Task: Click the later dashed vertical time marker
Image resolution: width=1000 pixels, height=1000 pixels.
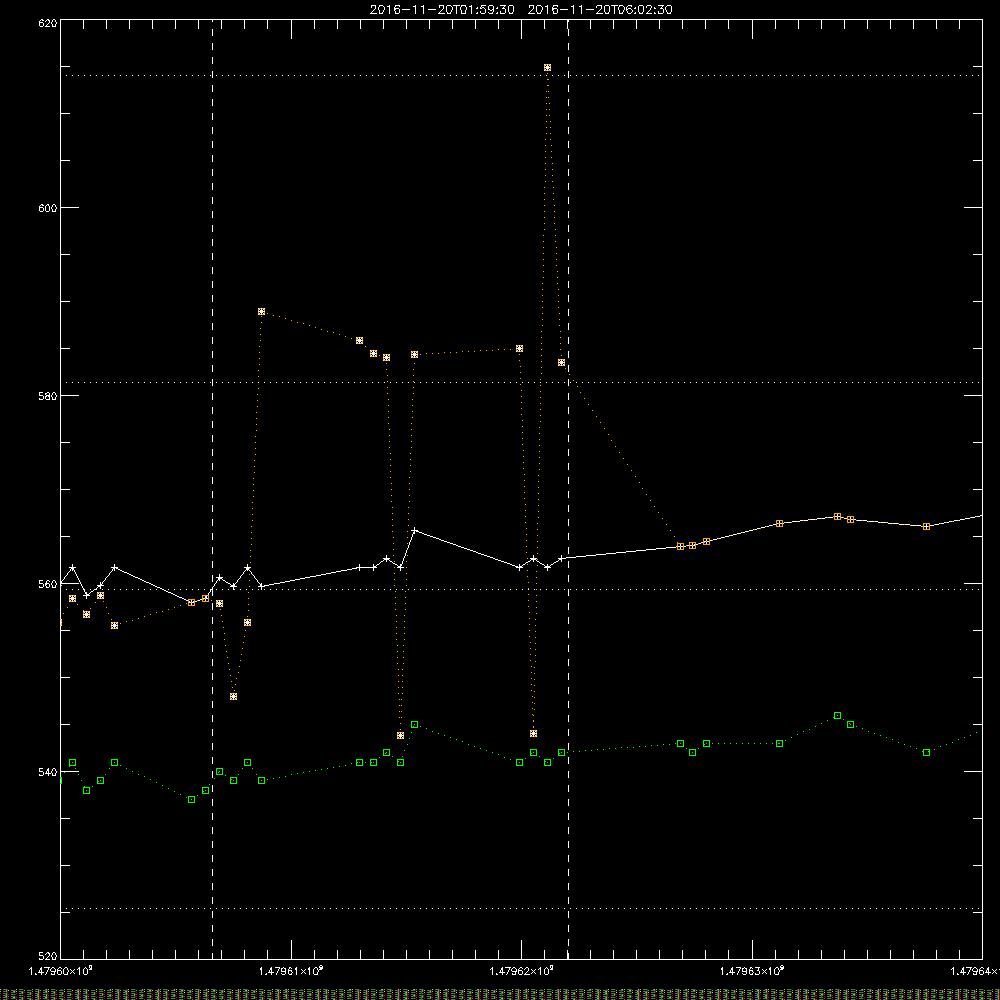Action: tap(568, 489)
